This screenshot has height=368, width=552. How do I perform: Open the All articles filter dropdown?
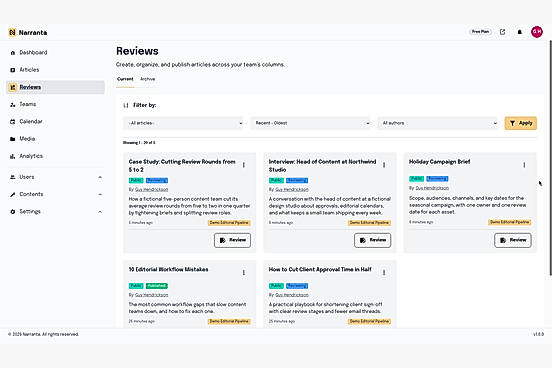tap(183, 123)
